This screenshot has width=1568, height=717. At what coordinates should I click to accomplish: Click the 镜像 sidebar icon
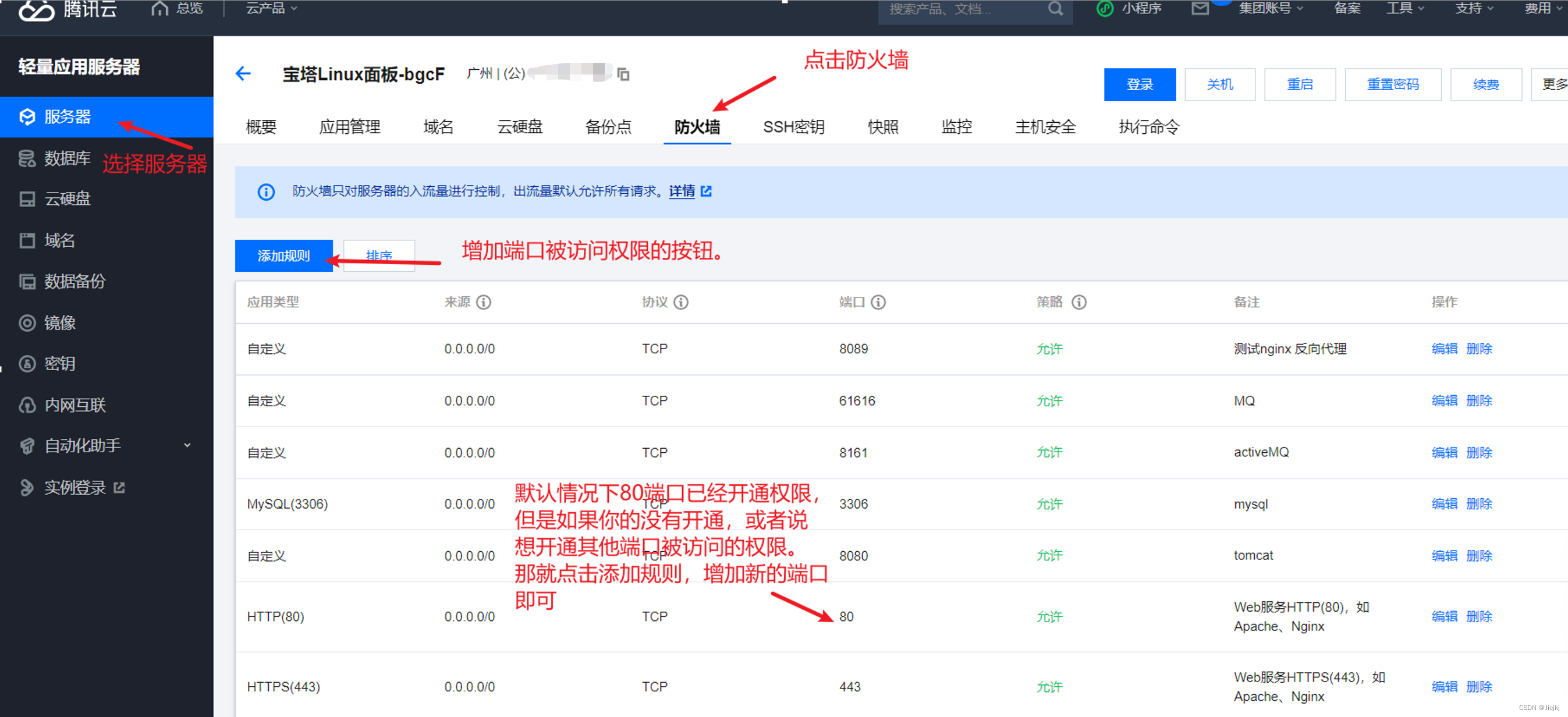click(x=27, y=322)
